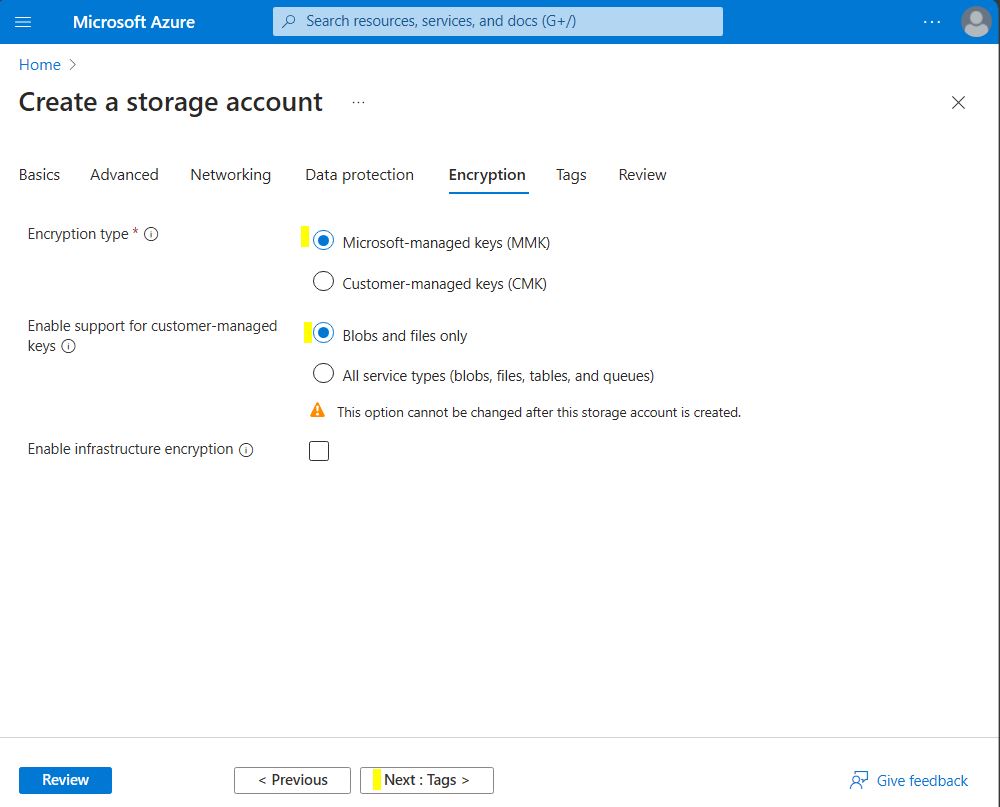Select Customer-managed keys (CMK) option
The height and width of the screenshot is (807, 1000).
point(323,282)
